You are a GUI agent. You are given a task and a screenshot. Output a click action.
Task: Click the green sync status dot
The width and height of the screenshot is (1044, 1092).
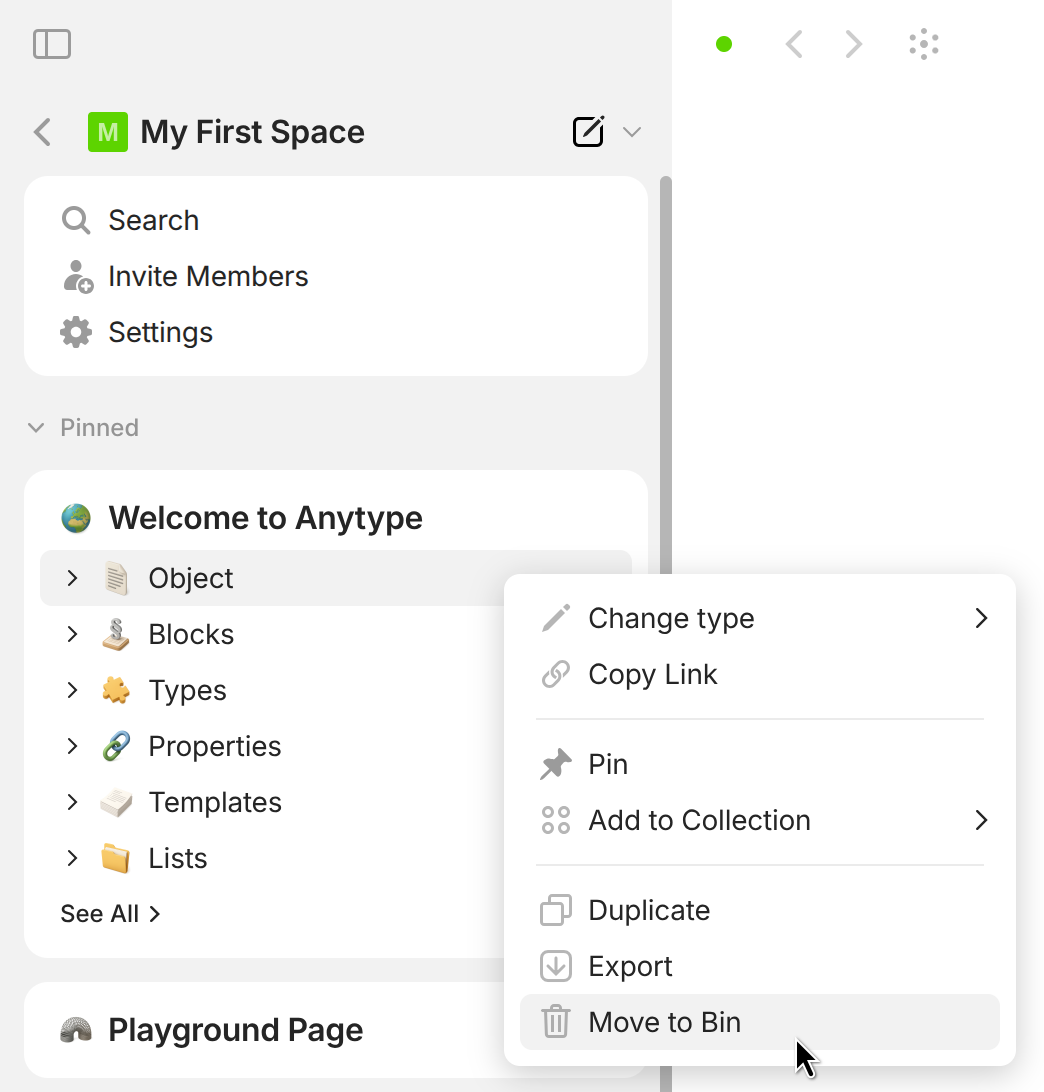[724, 44]
